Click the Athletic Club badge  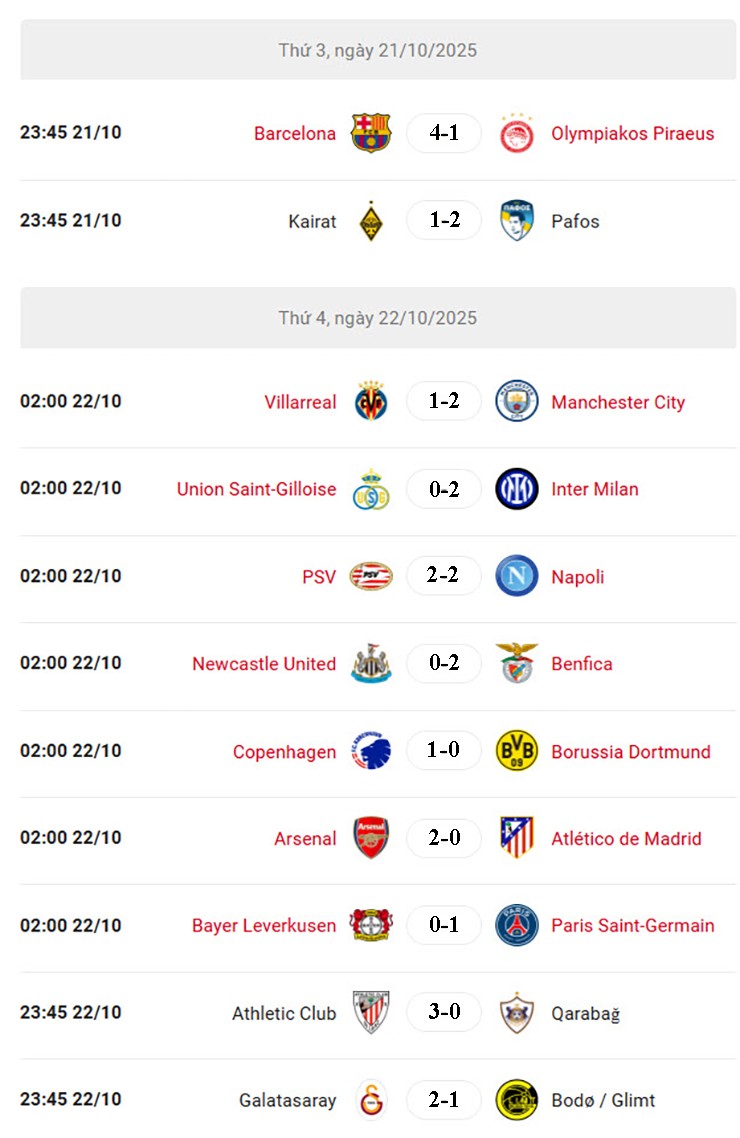point(371,1012)
